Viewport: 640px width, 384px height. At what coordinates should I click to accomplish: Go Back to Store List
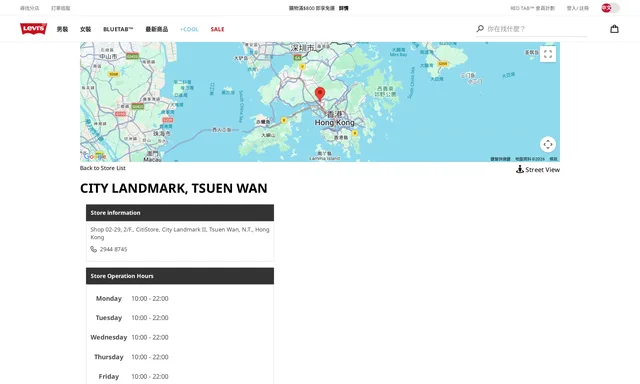(102, 168)
